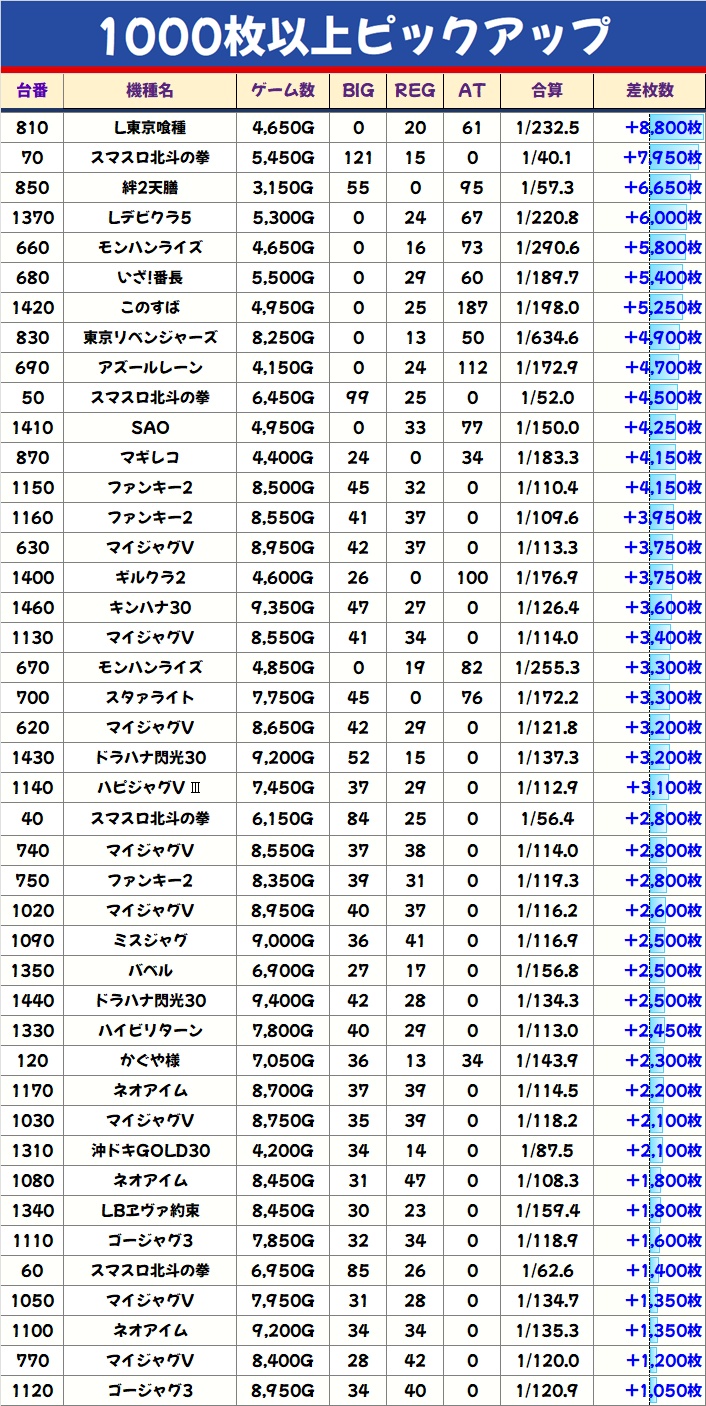Select the 差枚数 column header
The width and height of the screenshot is (706, 1406).
[x=650, y=91]
